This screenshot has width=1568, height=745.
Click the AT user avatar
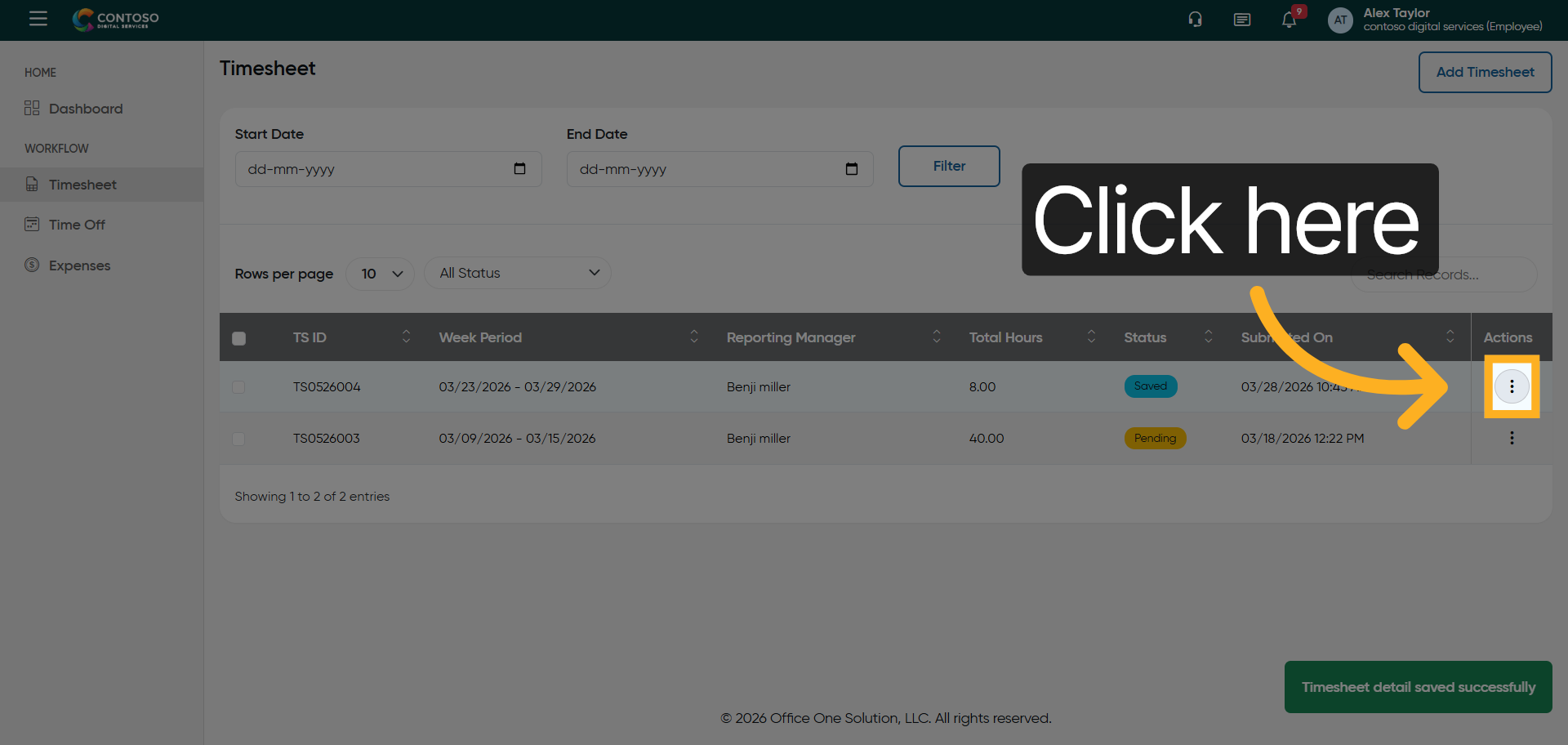click(1339, 20)
